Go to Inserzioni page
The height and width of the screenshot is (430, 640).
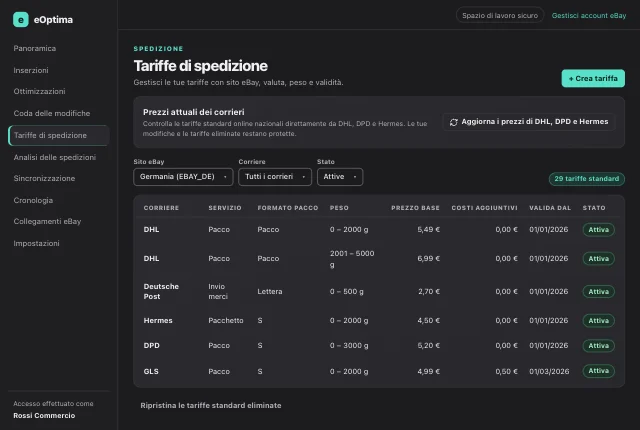(x=31, y=70)
